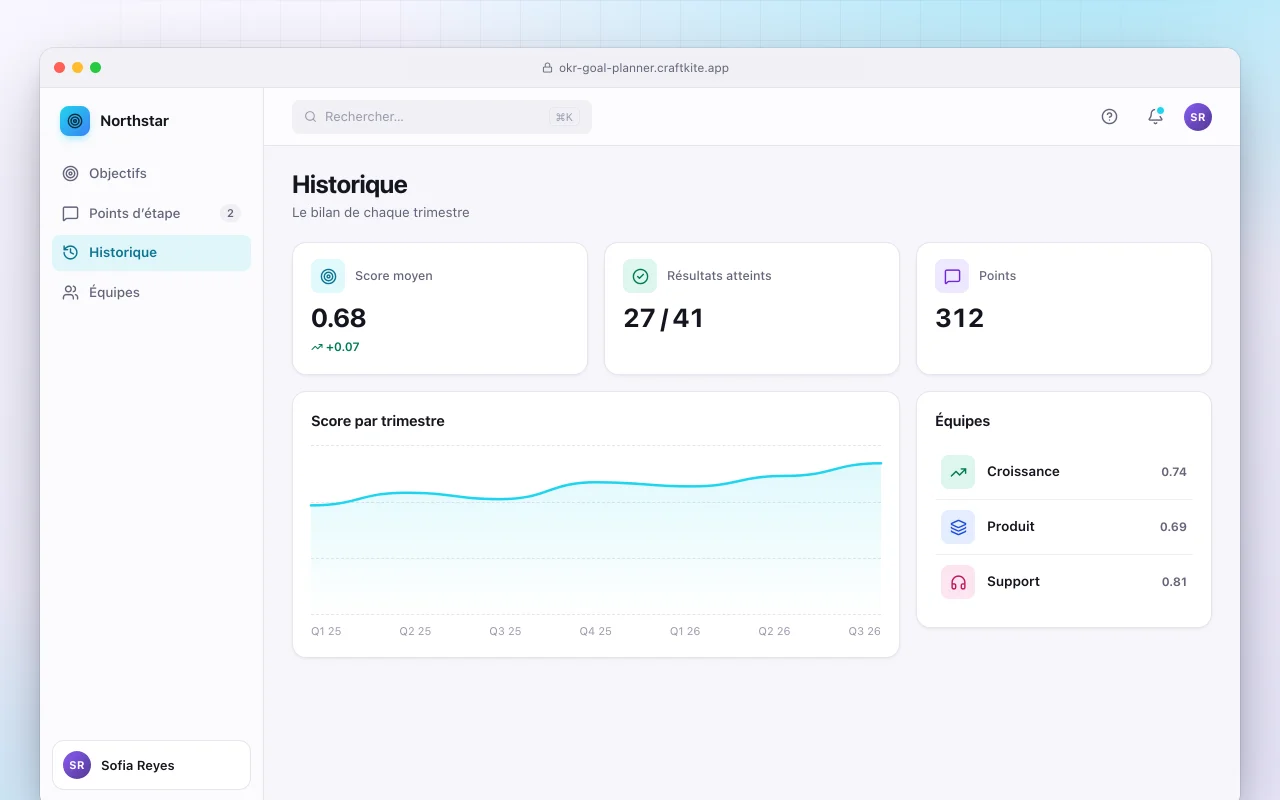The image size is (1280, 800).
Task: Click the lock icon in address bar
Action: 547,68
